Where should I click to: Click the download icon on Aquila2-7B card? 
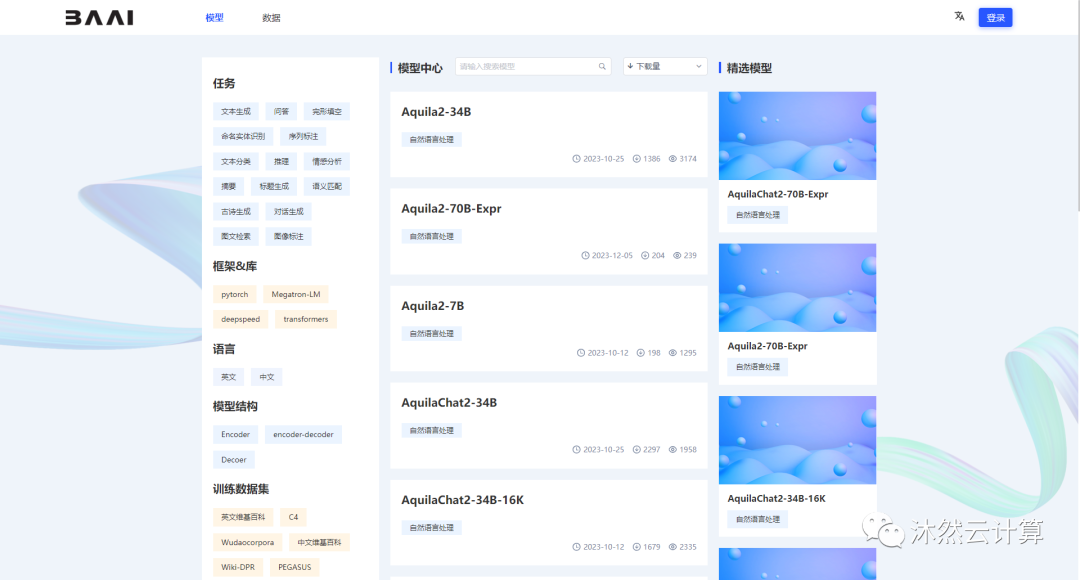[x=641, y=353]
